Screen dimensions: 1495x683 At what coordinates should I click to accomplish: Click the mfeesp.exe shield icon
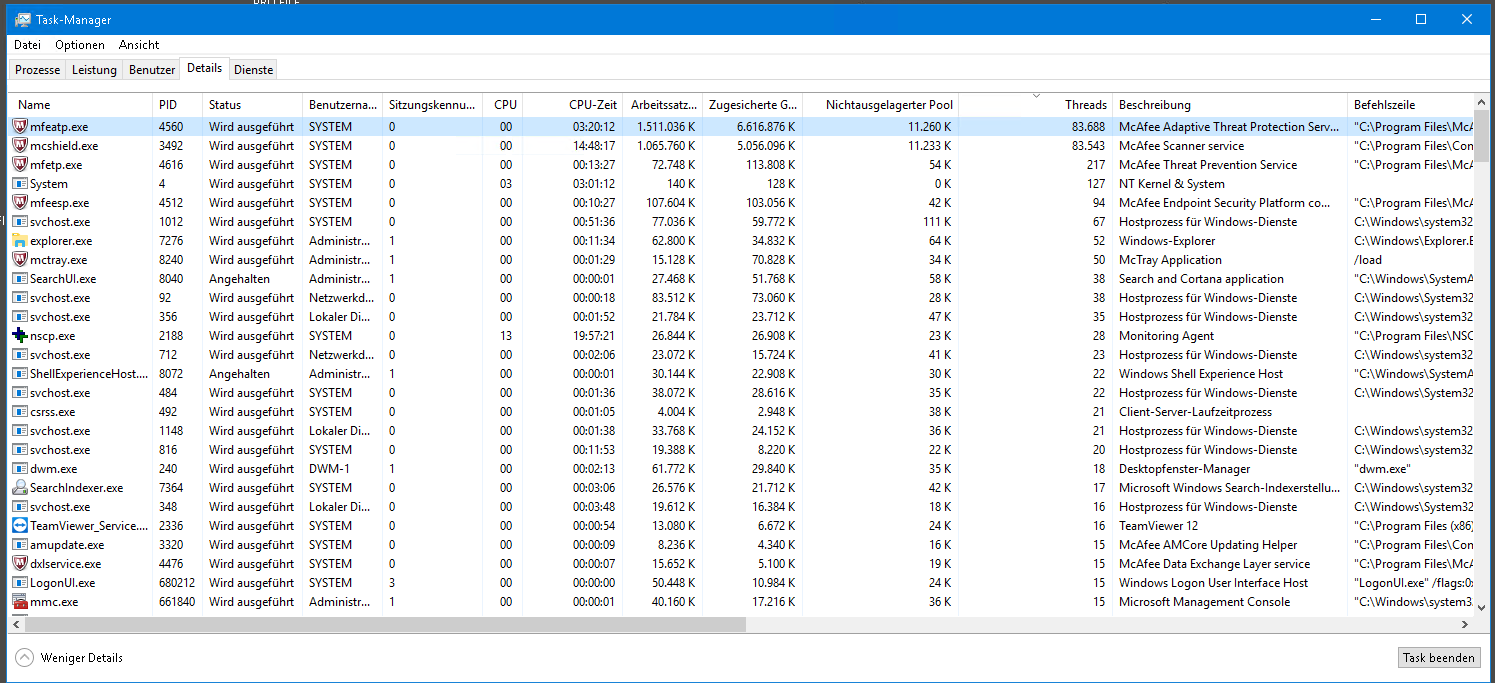(x=20, y=203)
